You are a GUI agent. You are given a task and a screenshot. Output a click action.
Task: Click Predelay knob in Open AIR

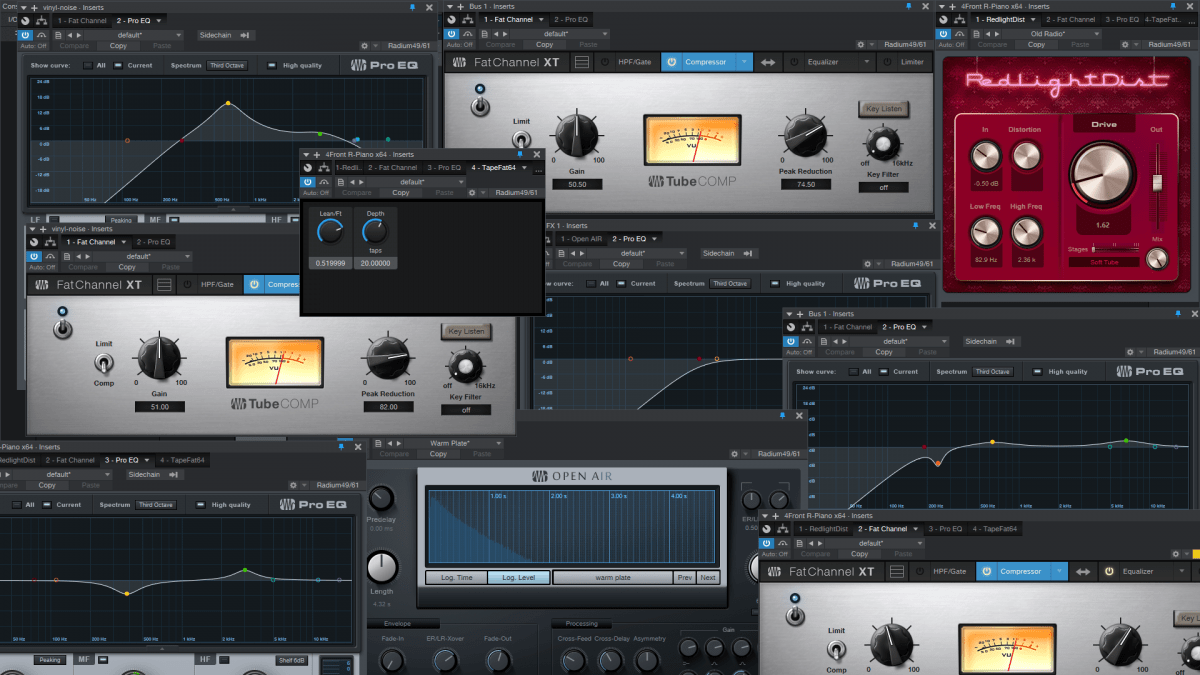click(x=381, y=499)
